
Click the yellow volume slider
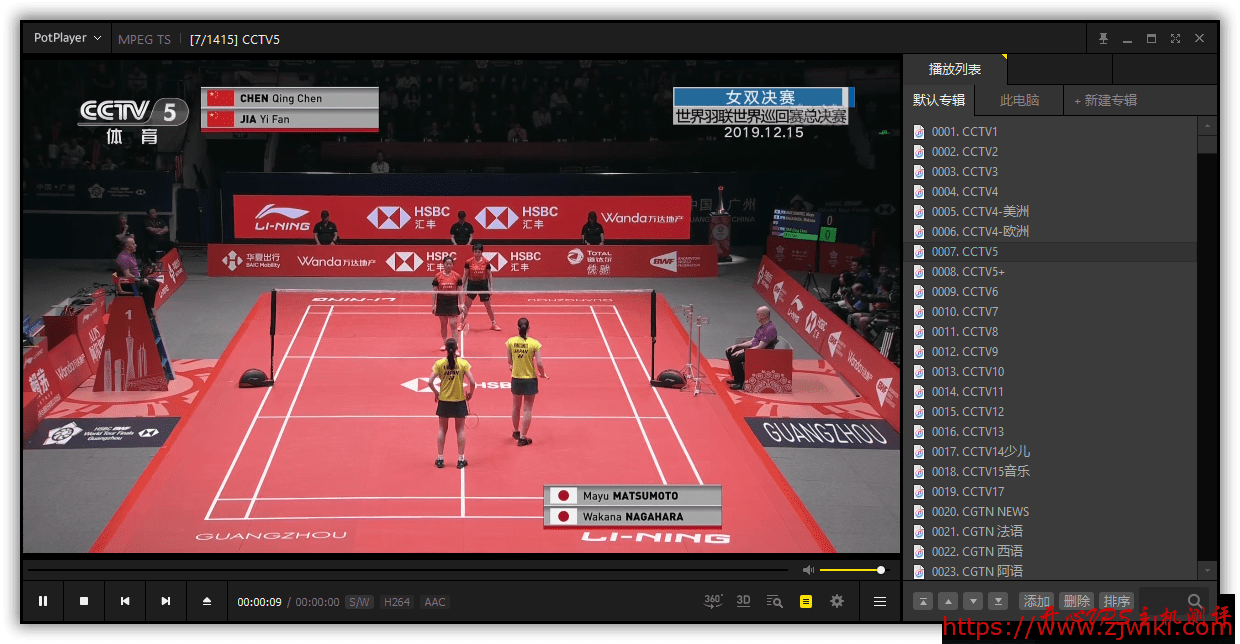tap(850, 570)
